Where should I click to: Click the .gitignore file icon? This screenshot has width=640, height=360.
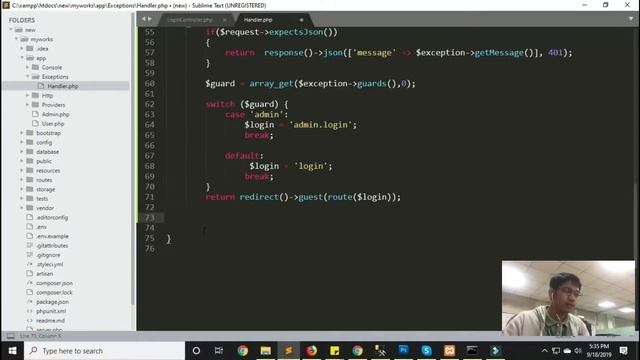coord(30,255)
